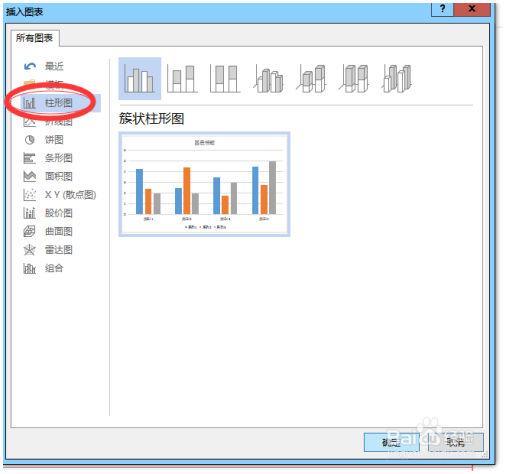
Task: Select 股价图 stock chart category
Action: point(60,213)
